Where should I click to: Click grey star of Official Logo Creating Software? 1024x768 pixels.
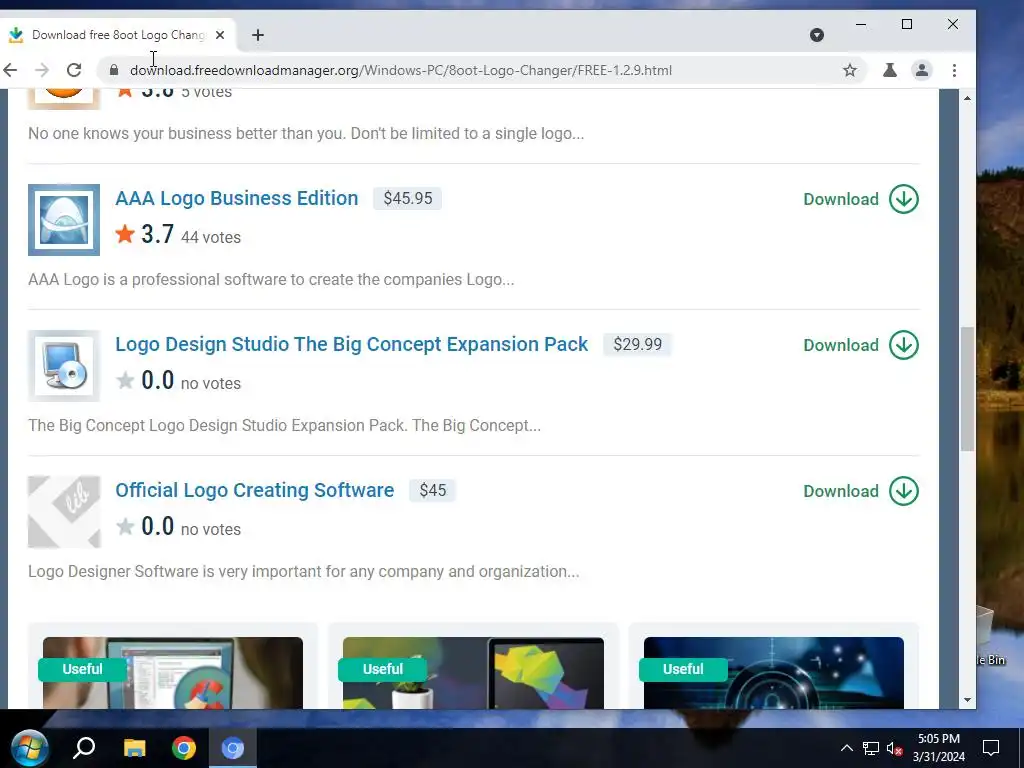(x=125, y=526)
